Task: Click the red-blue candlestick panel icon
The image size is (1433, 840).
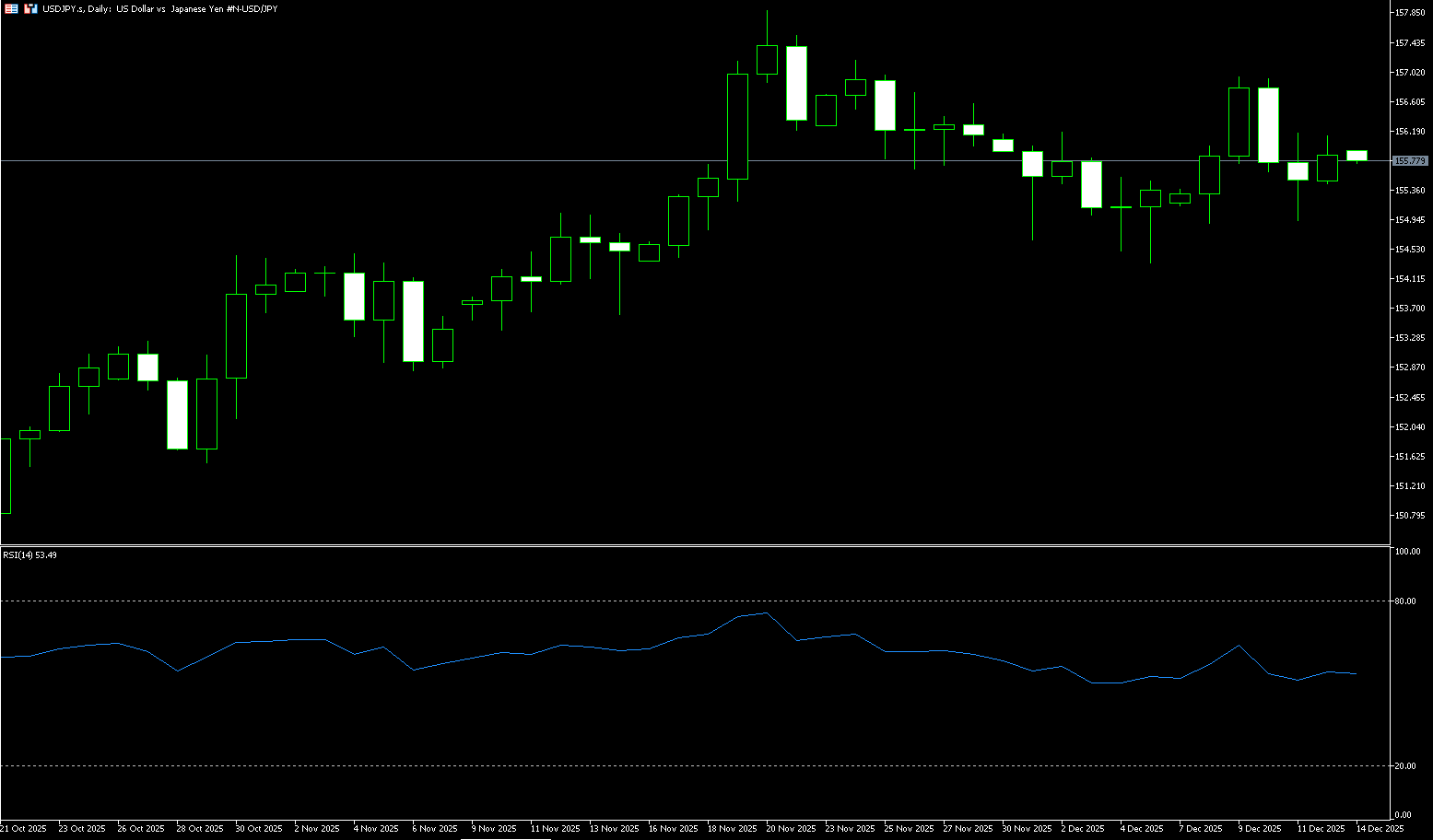Action: coord(30,8)
